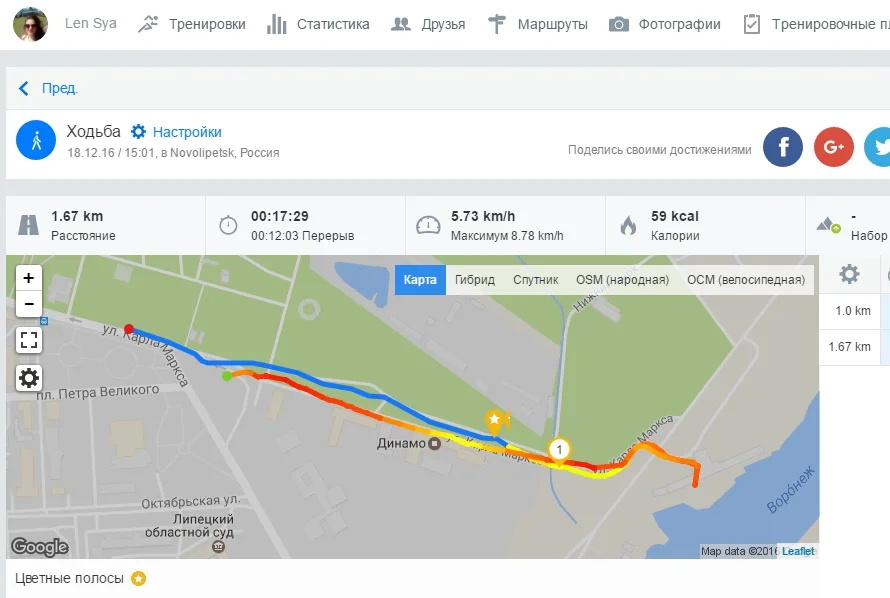The width and height of the screenshot is (890, 598).
Task: Select OSM (народная) map layer
Action: (622, 280)
